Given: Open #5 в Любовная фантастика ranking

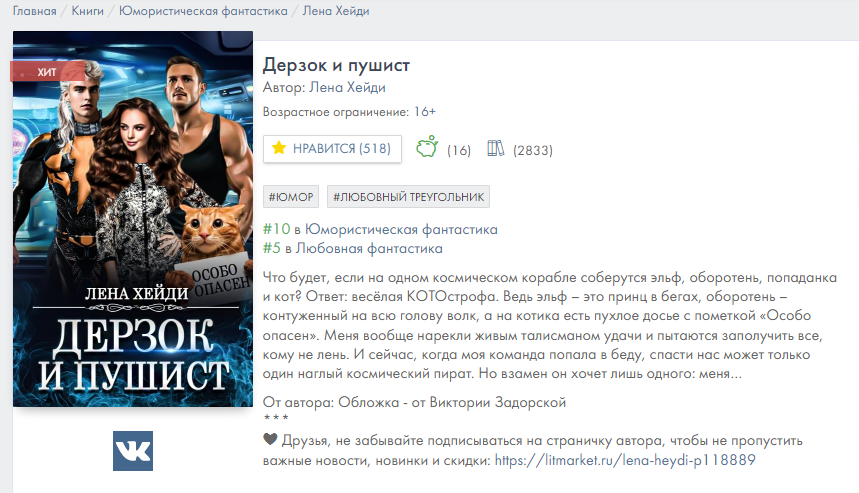Looking at the screenshot, I should [x=353, y=248].
